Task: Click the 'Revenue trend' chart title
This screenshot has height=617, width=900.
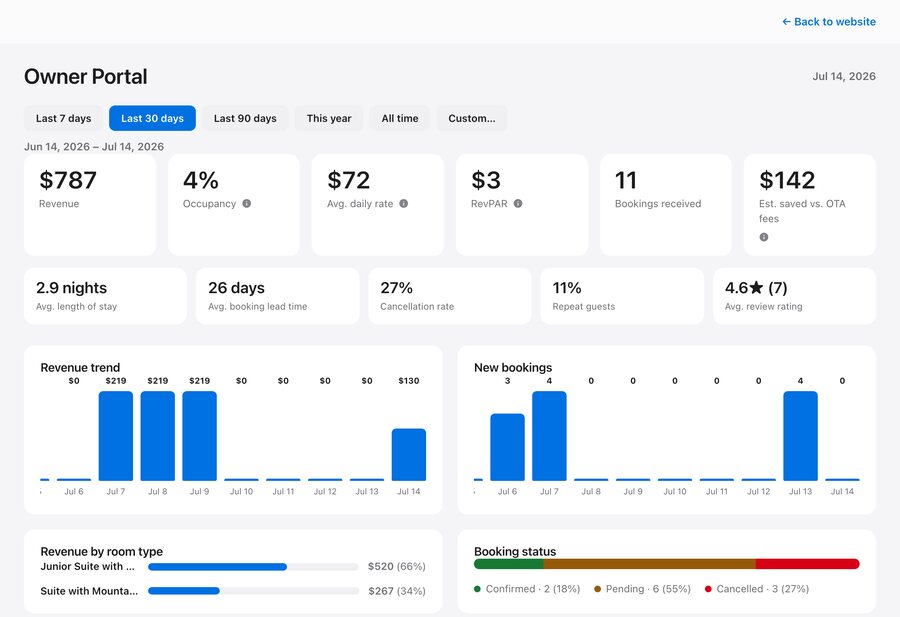Action: pyautogui.click(x=80, y=367)
